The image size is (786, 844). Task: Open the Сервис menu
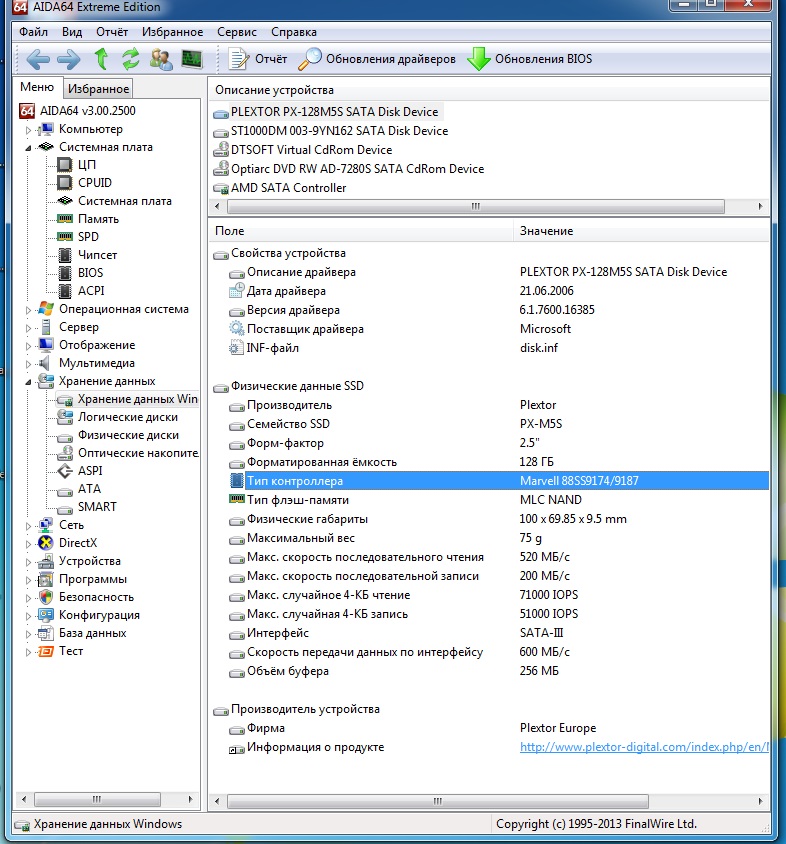[x=236, y=32]
